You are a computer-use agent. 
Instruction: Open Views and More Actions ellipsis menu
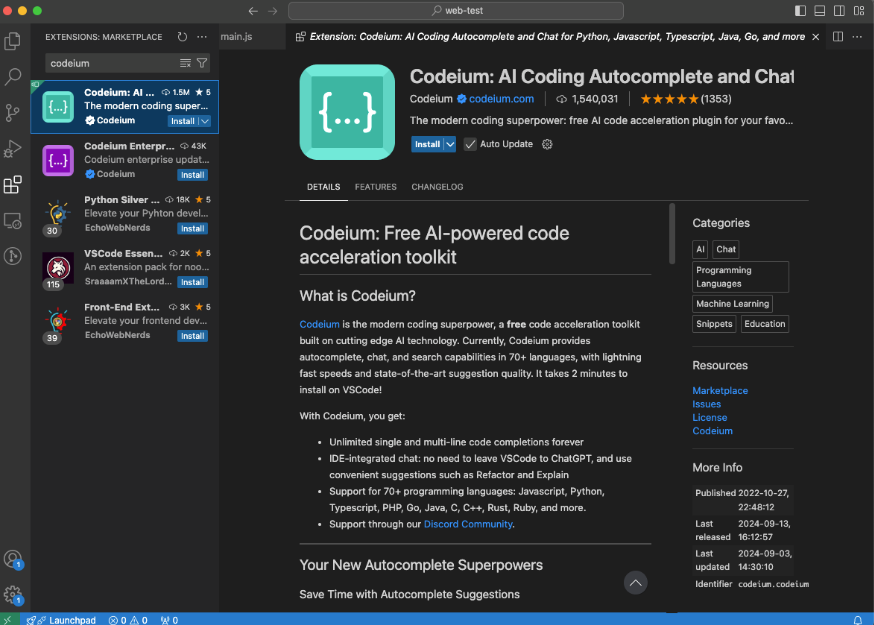202,37
